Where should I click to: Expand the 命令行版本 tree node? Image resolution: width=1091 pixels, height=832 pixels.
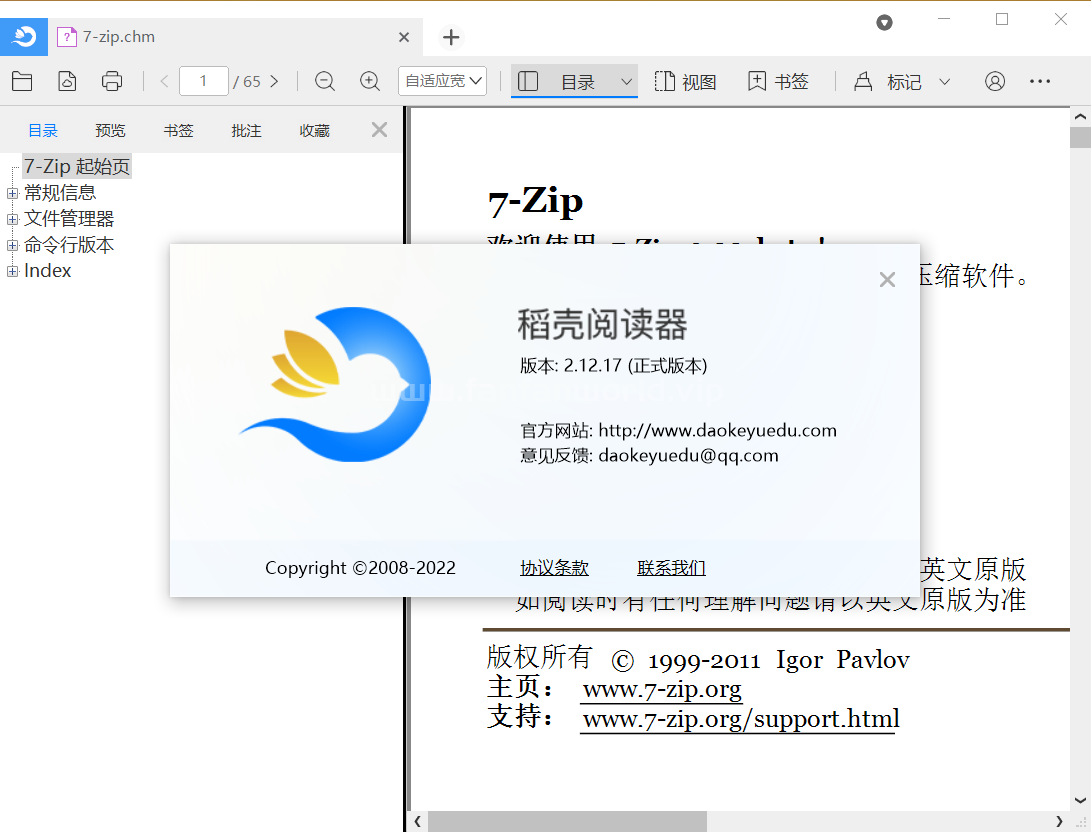pyautogui.click(x=13, y=246)
